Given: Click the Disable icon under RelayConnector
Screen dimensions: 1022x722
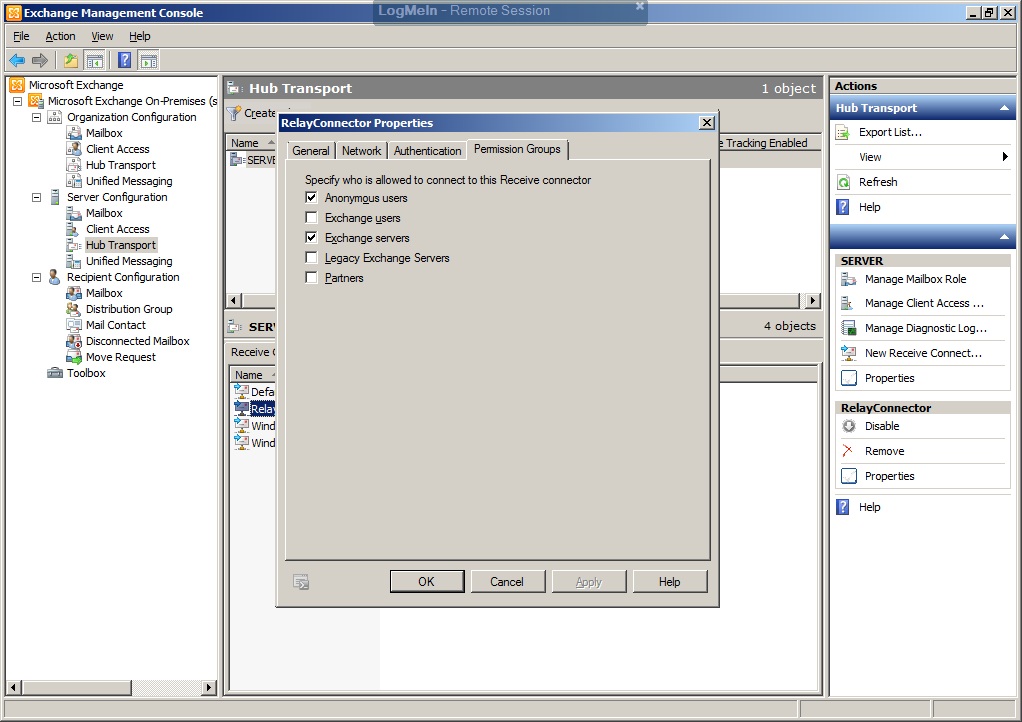Looking at the screenshot, I should 849,426.
